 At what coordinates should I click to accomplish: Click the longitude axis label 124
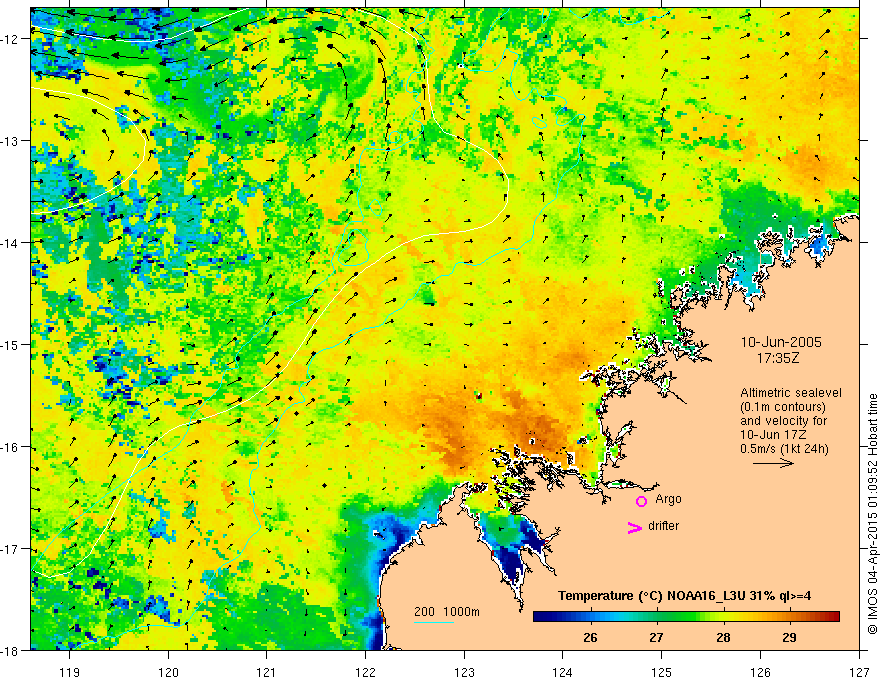pyautogui.click(x=563, y=672)
